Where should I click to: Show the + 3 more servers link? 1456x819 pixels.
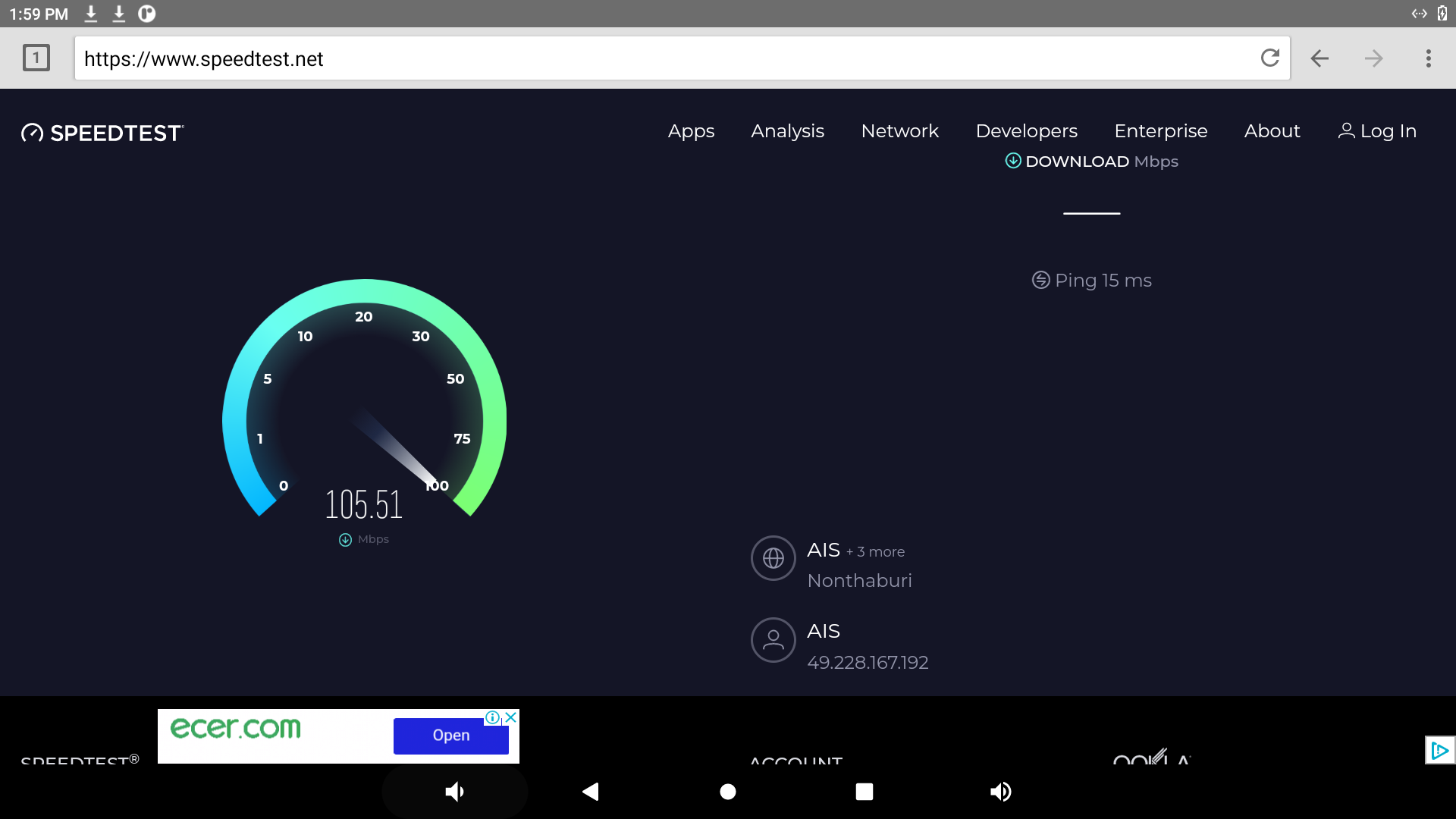click(876, 552)
